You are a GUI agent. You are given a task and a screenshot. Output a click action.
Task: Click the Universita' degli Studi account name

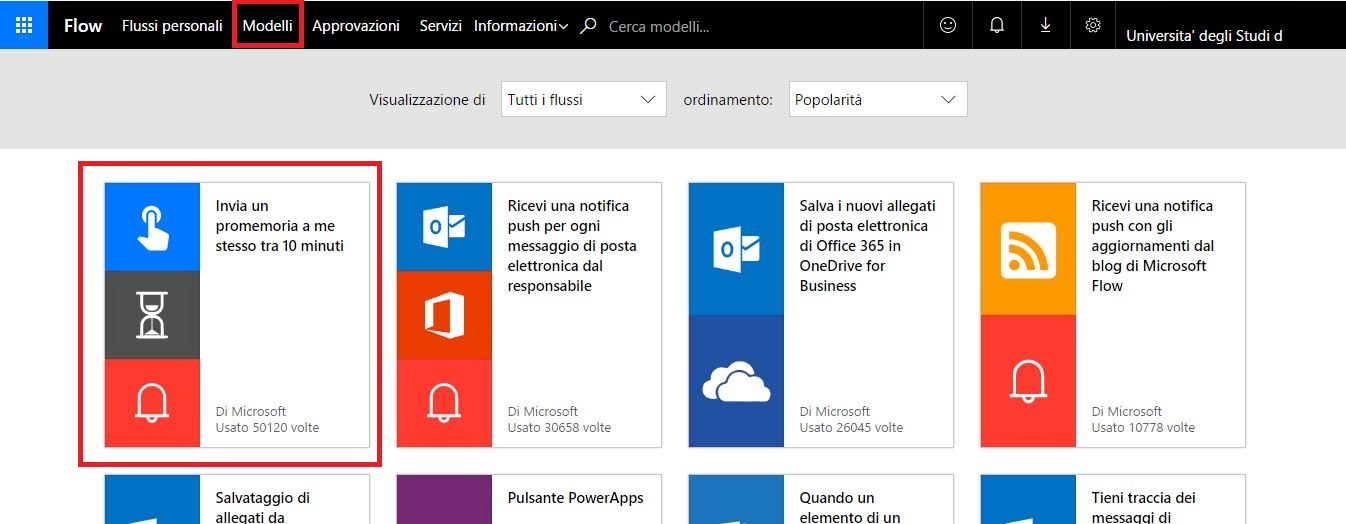point(1204,36)
